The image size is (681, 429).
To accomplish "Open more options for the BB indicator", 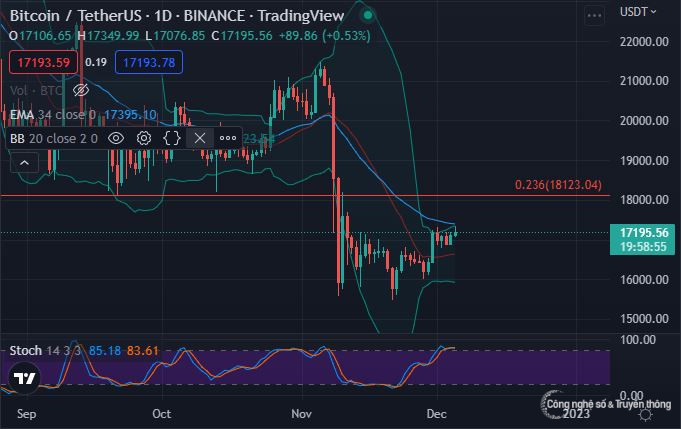I will click(228, 138).
